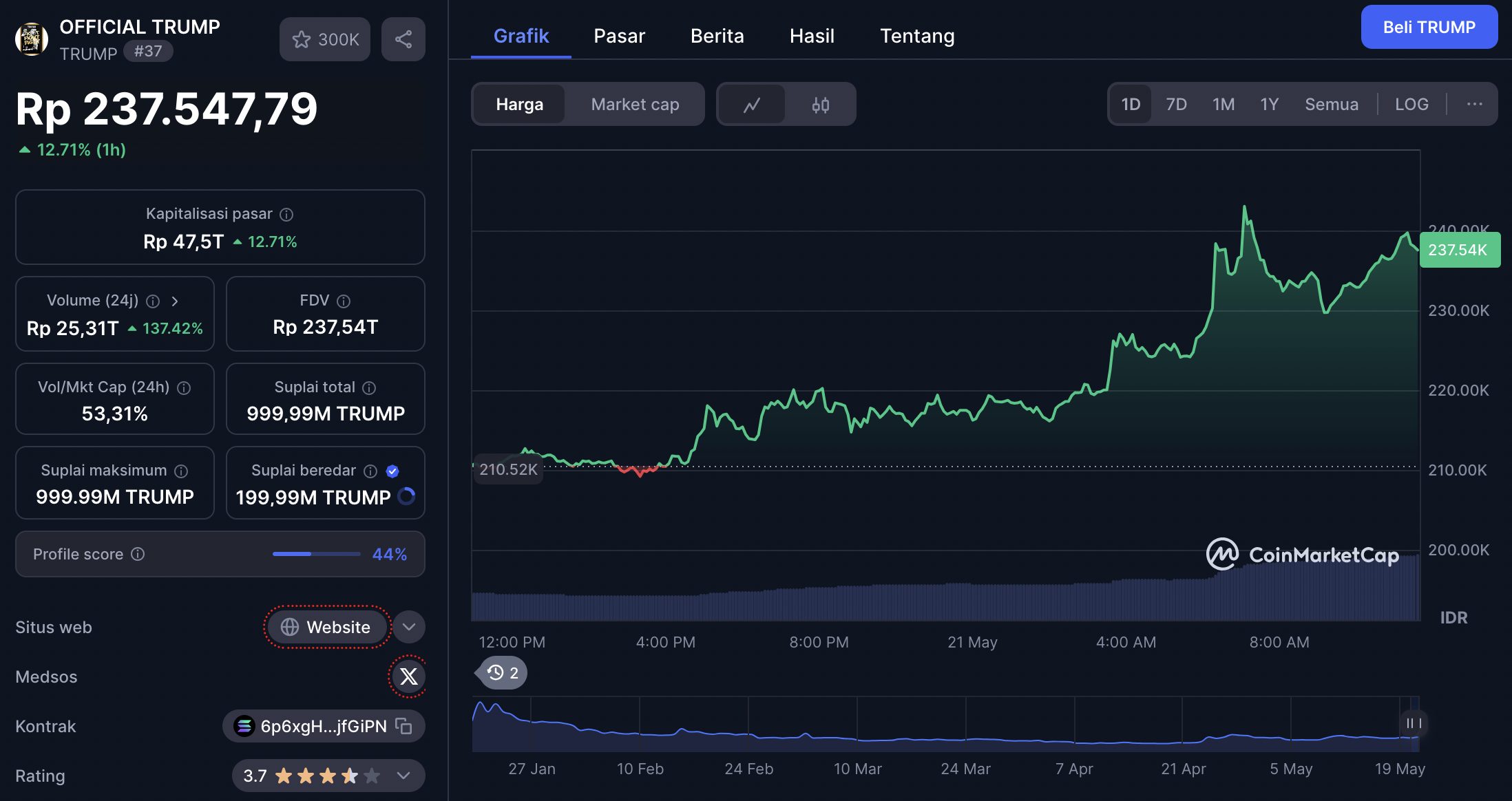The image size is (1512, 801).
Task: Click the main price Rp 237.547,79
Action: (167, 109)
